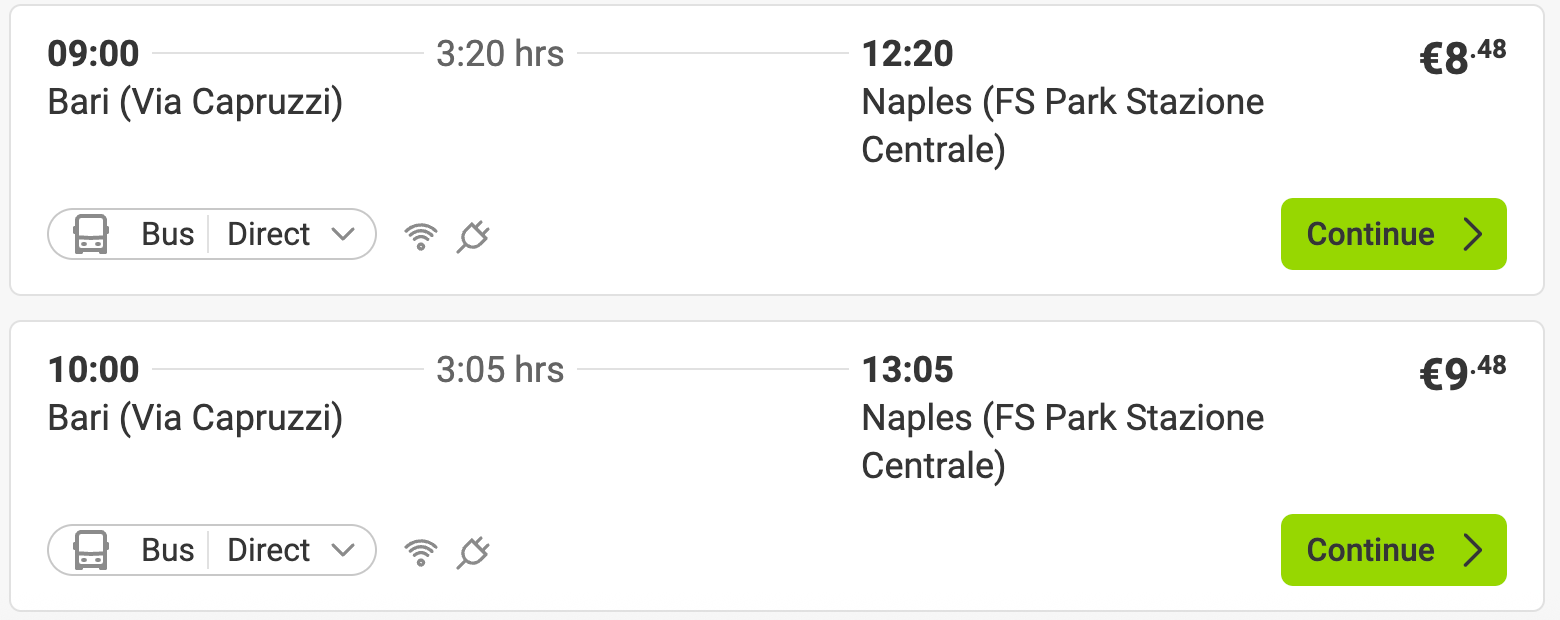Click the Wi-Fi icon on 10:00 trip
This screenshot has width=1560, height=620.
[x=421, y=552]
